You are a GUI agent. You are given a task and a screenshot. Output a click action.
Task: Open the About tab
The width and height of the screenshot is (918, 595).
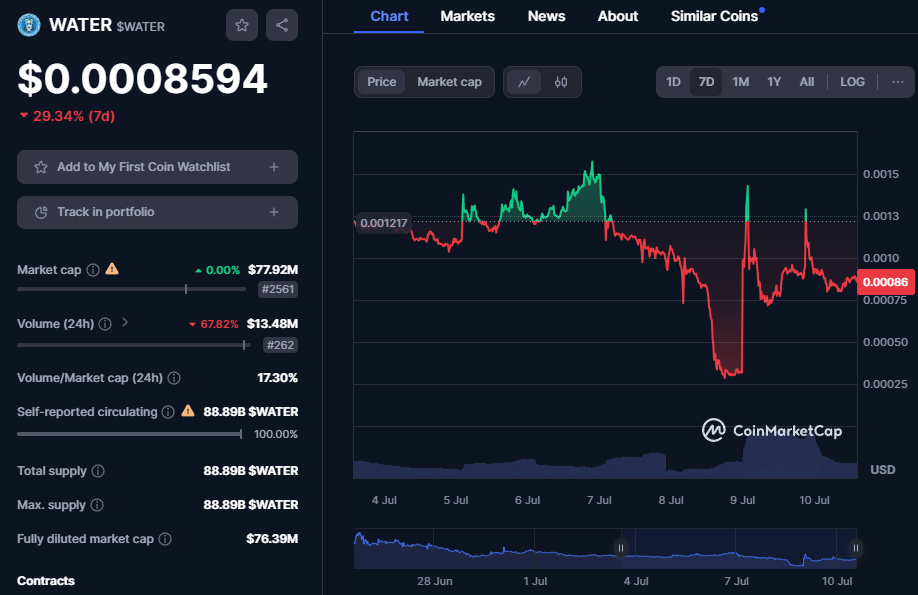pyautogui.click(x=618, y=16)
